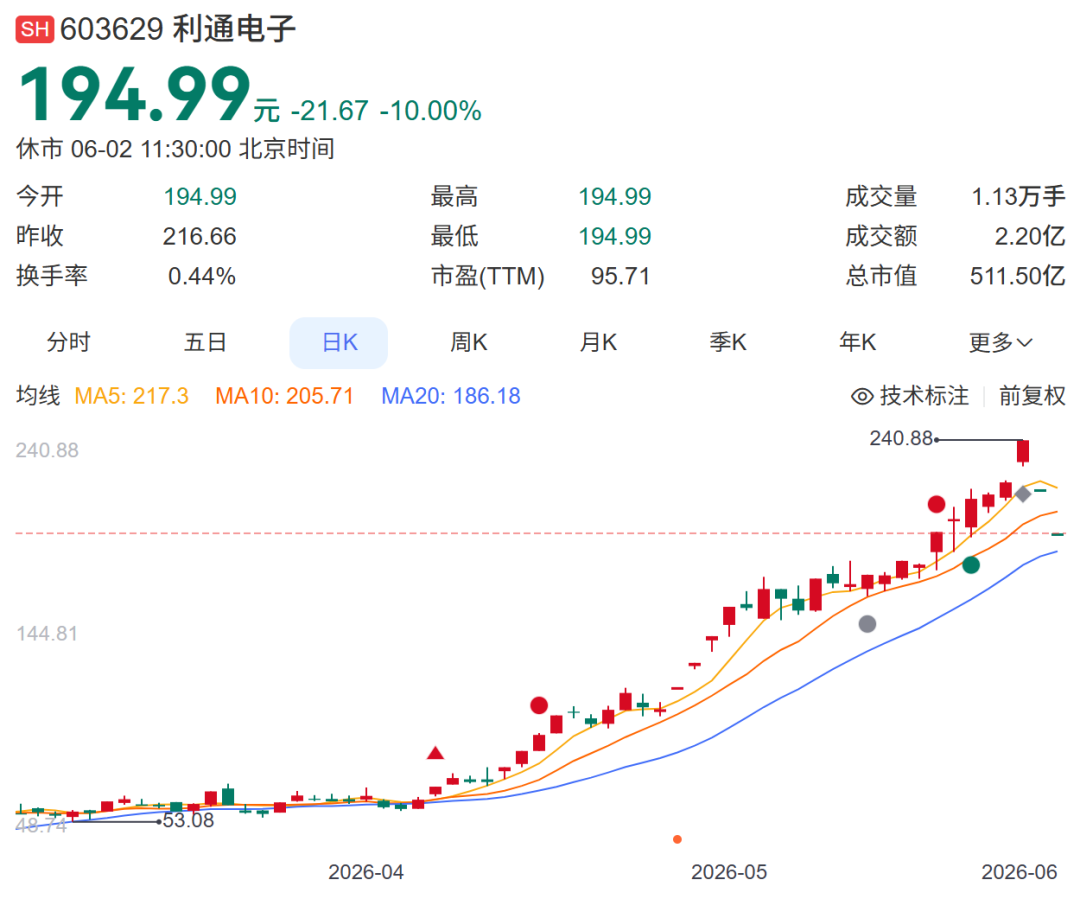Image resolution: width=1080 pixels, height=899 pixels.
Task: Click the 2026-06 date axis label
Action: point(1019,872)
